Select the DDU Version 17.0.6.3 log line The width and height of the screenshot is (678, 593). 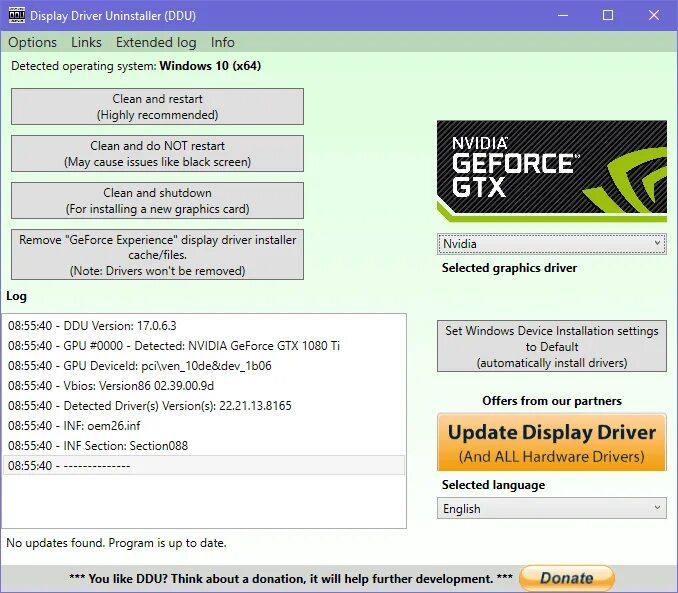click(x=204, y=326)
